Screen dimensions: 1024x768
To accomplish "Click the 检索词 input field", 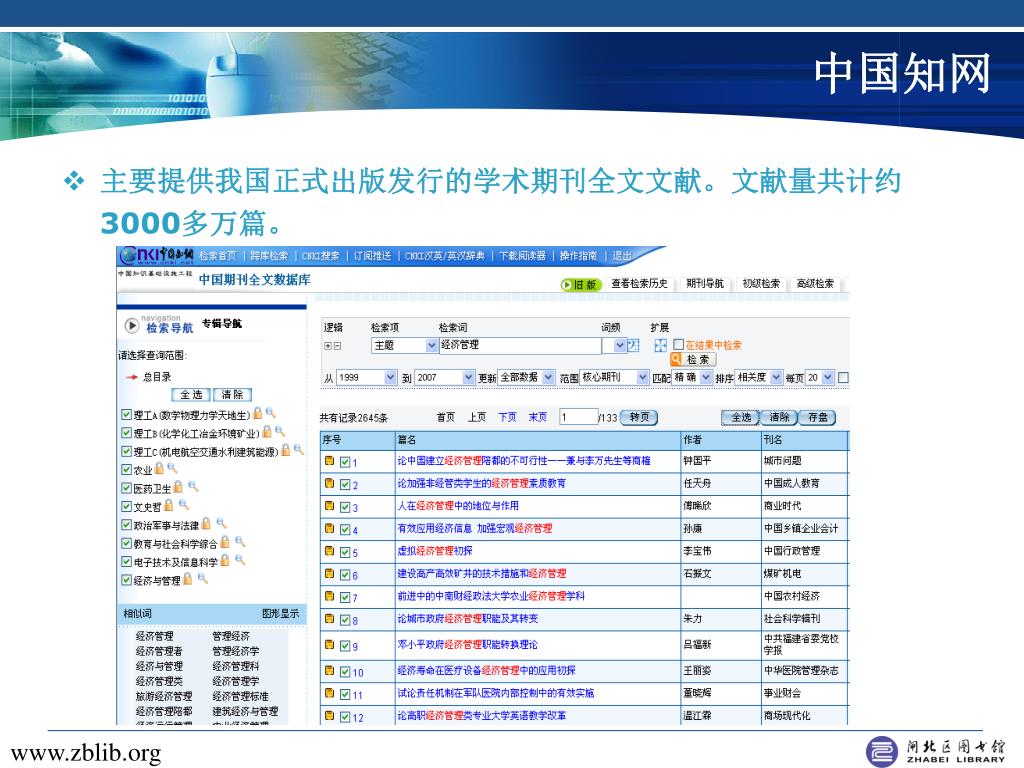I will [x=520, y=345].
